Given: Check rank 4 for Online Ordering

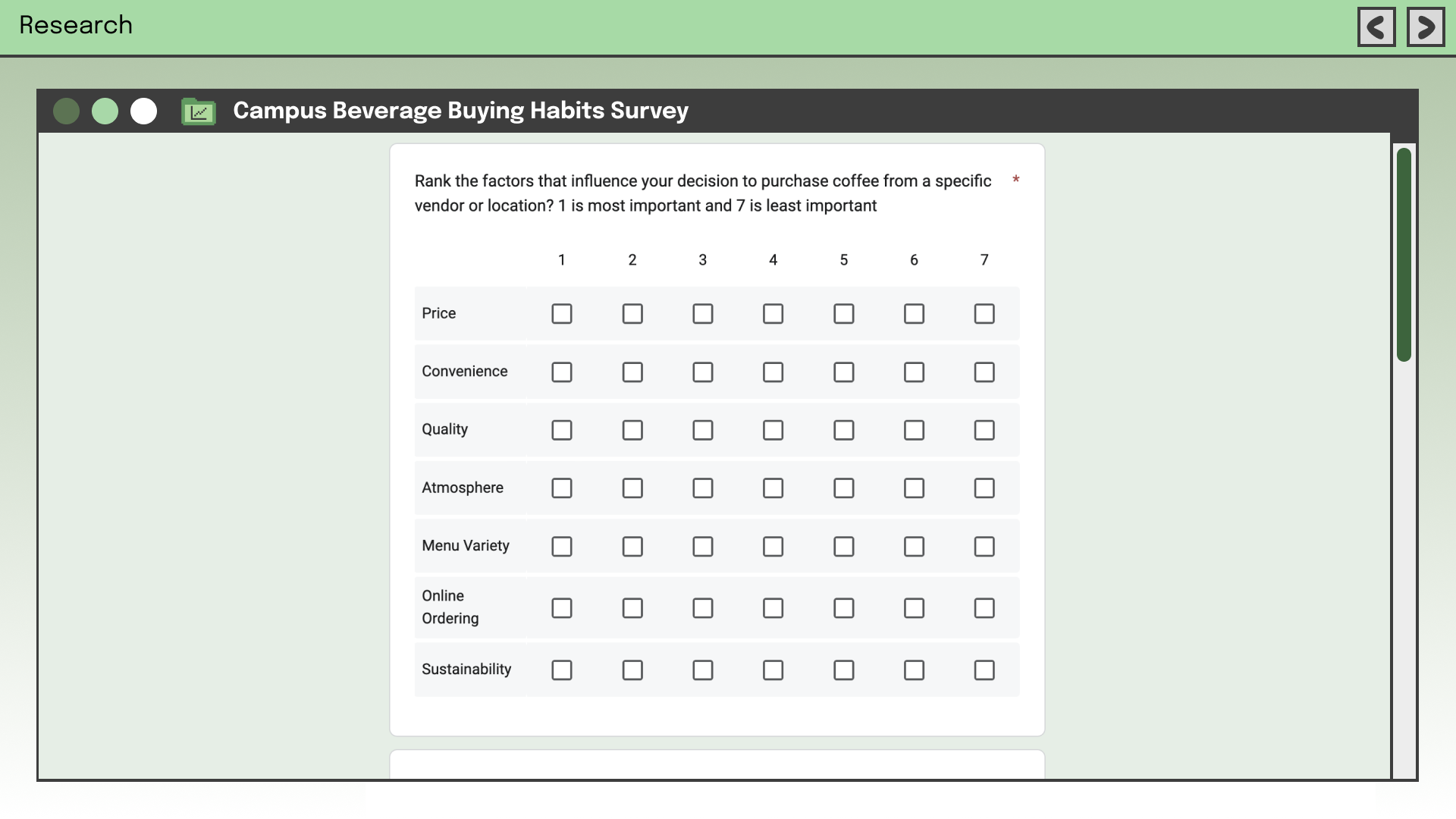Looking at the screenshot, I should tap(773, 608).
